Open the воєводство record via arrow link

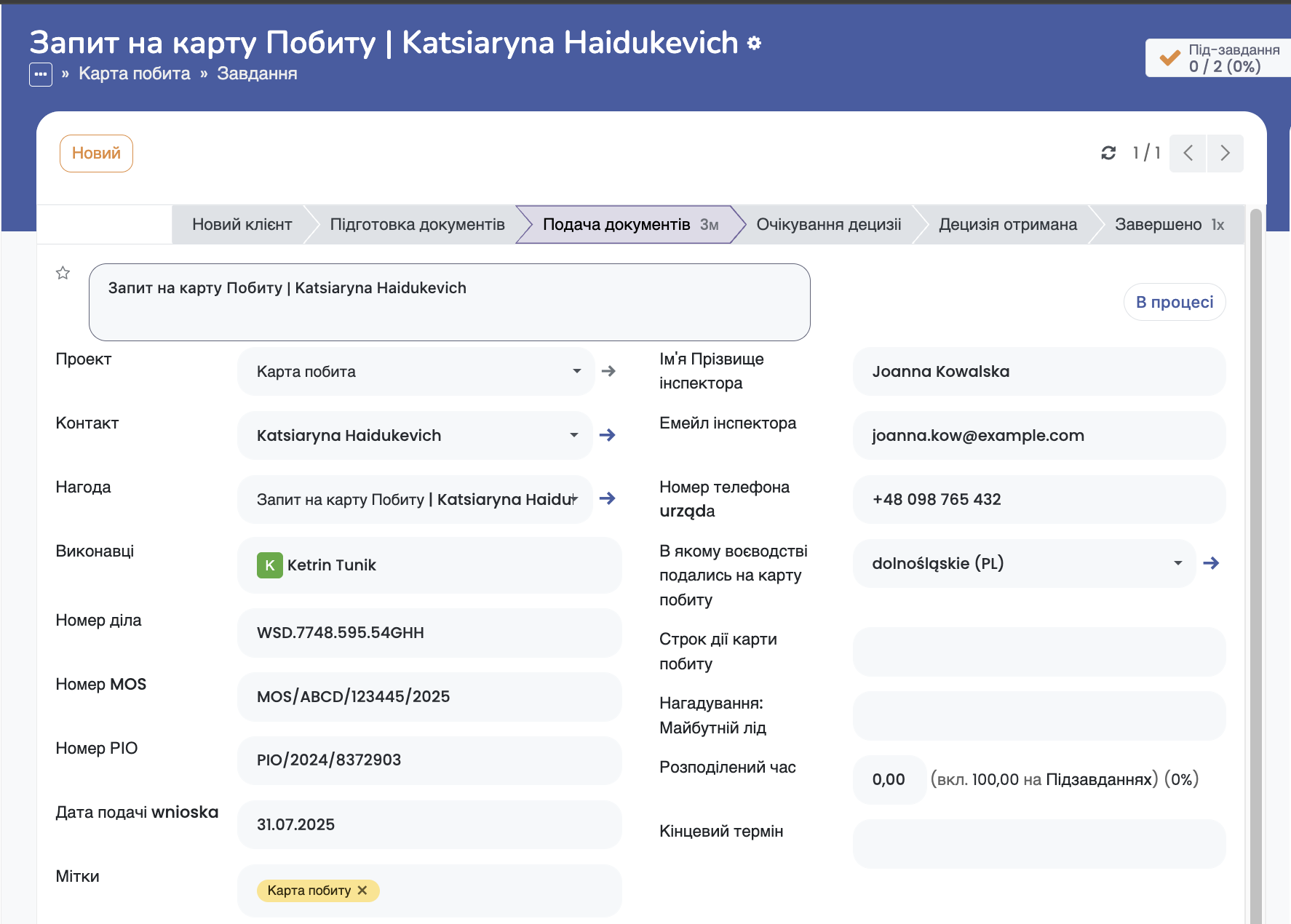pos(1211,563)
